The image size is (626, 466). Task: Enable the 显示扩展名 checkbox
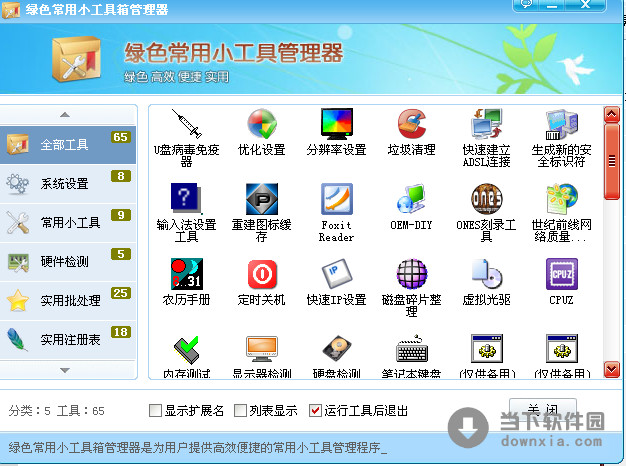point(155,410)
